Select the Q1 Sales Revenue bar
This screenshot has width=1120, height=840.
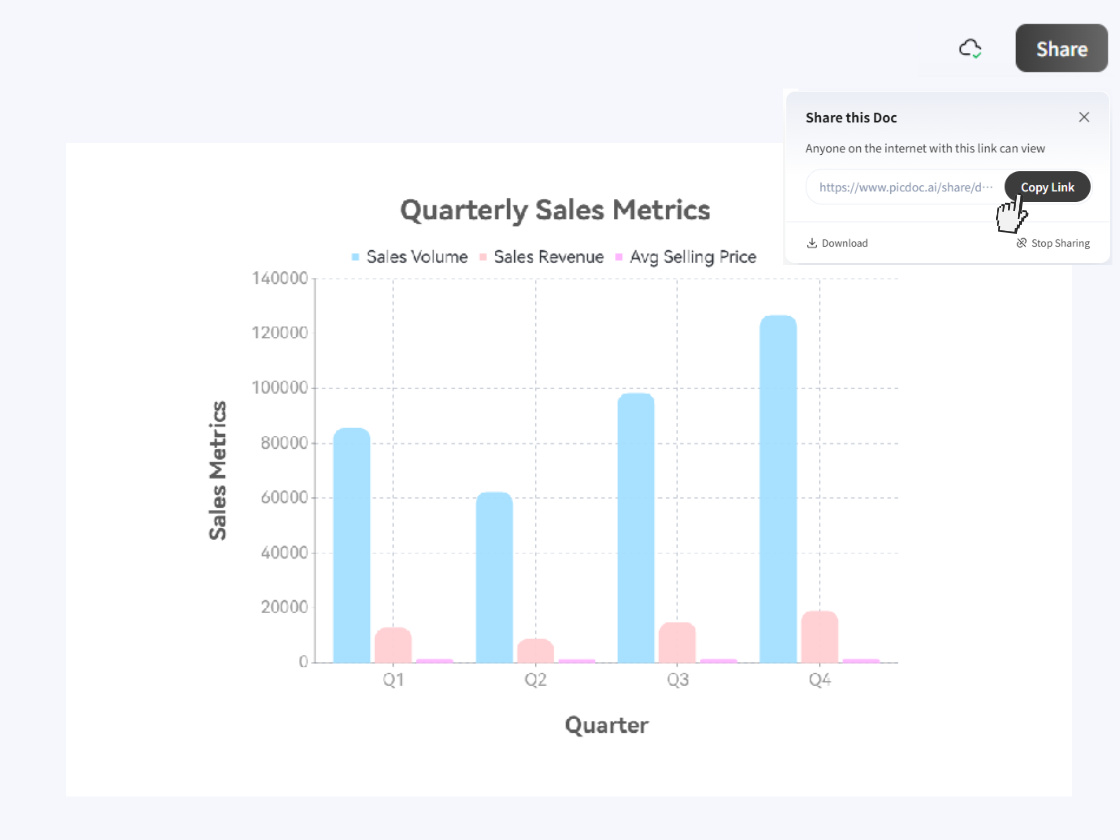(x=393, y=645)
